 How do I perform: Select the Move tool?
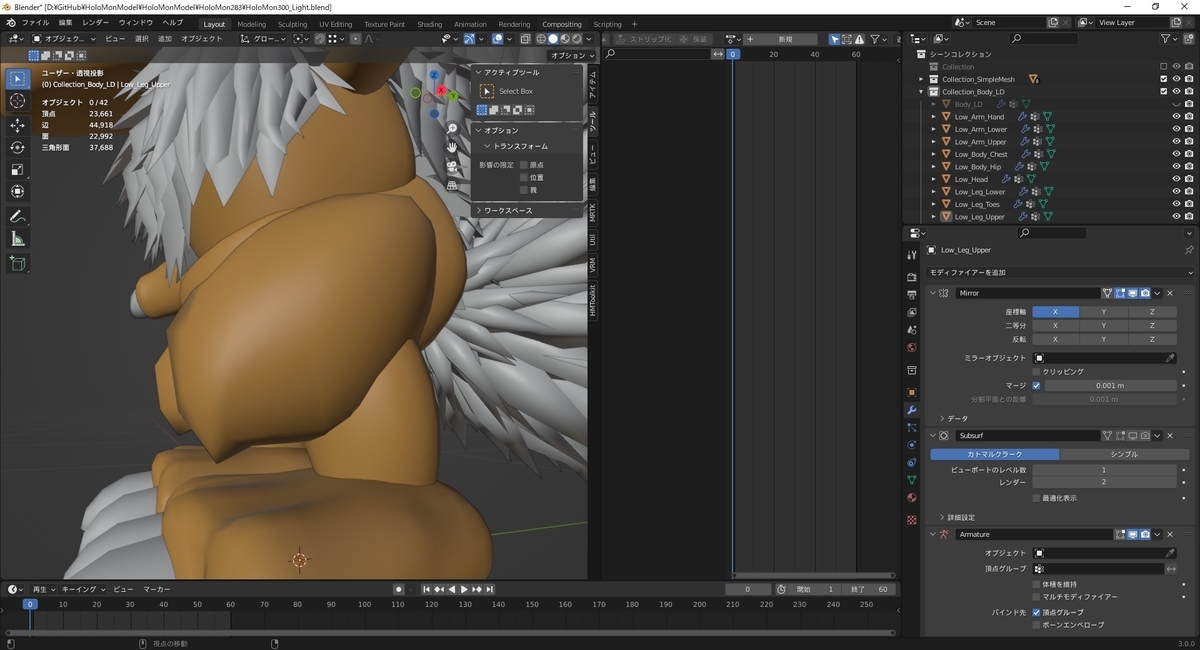[18, 125]
